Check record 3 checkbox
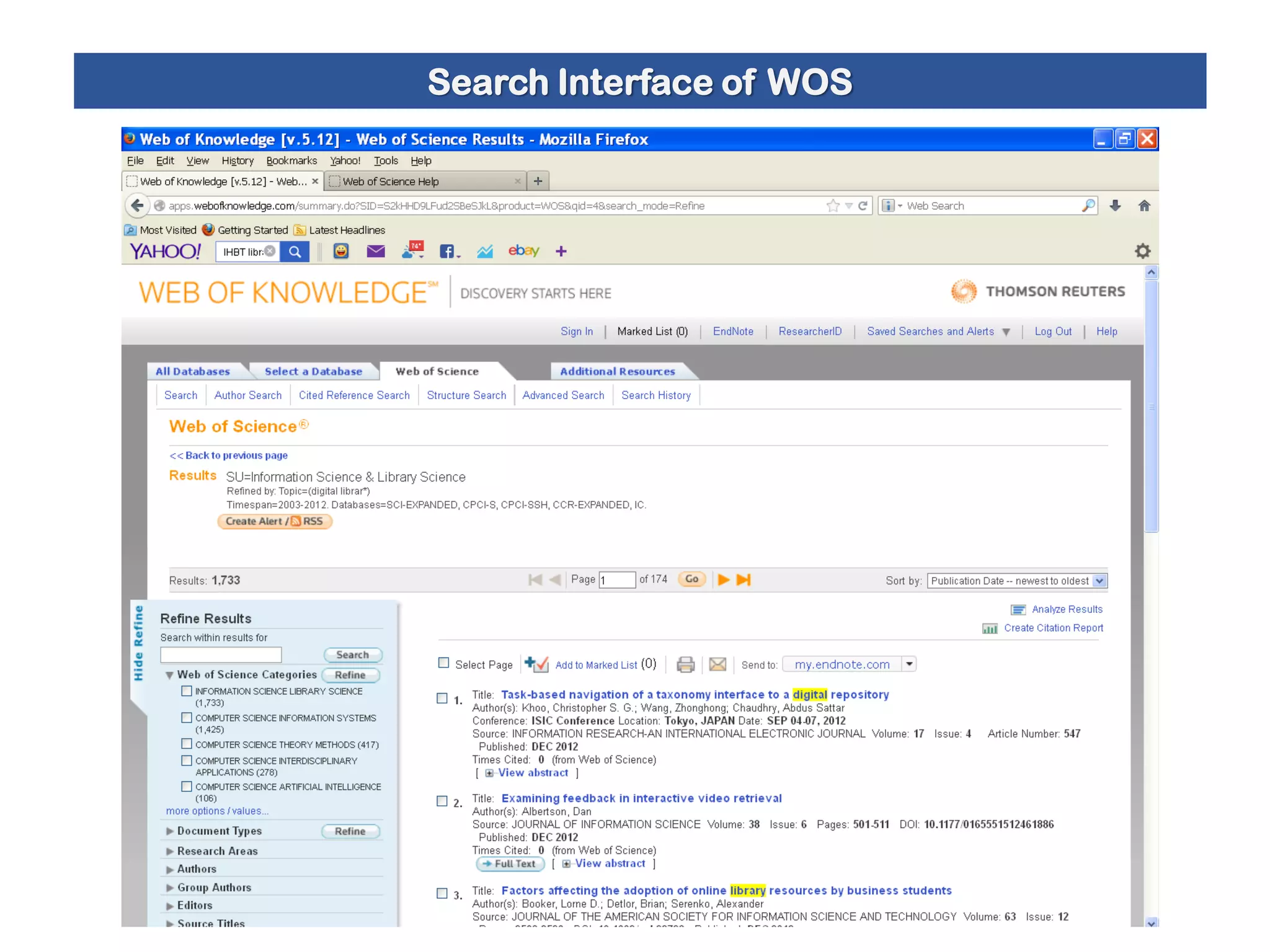This screenshot has width=1270, height=952. pos(442,894)
